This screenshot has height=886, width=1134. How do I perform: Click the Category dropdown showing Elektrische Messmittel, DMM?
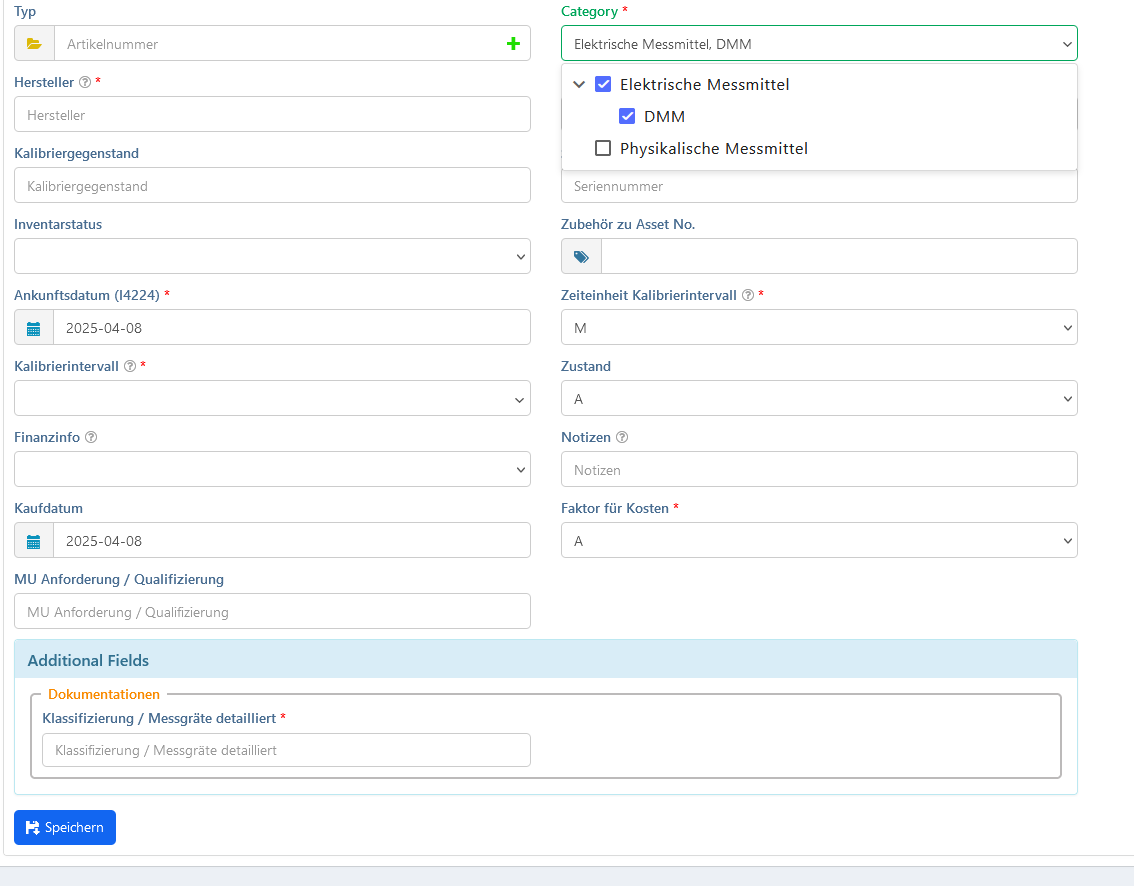(x=818, y=44)
